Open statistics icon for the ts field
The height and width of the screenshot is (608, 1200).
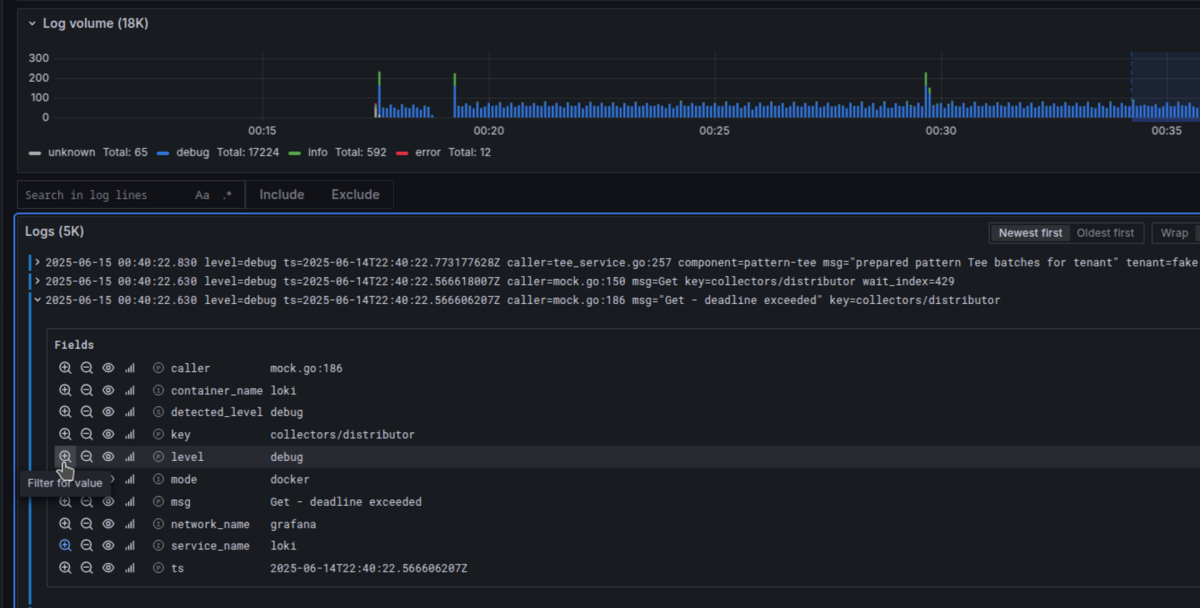(130, 568)
